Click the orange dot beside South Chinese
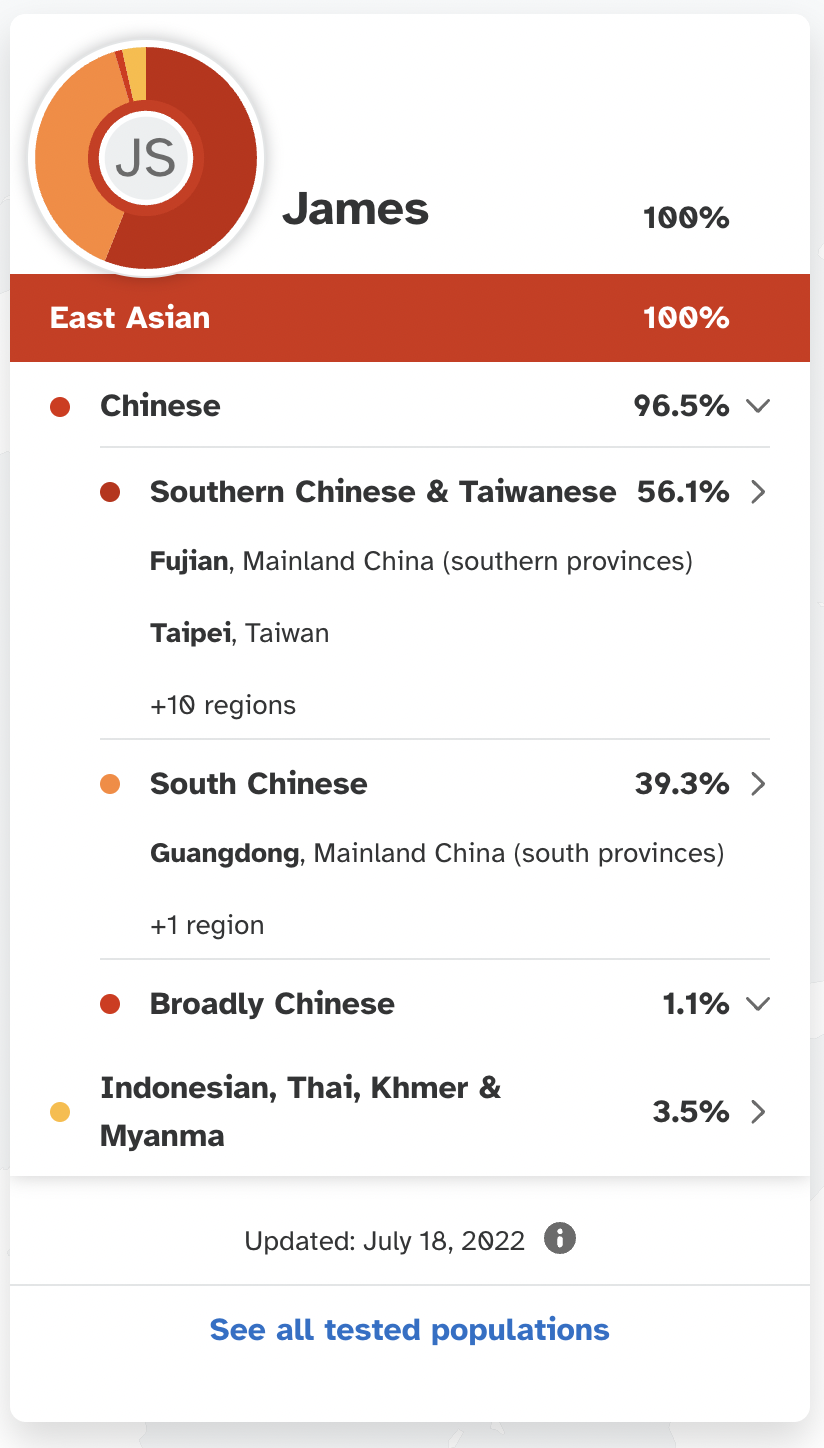This screenshot has width=824, height=1448. pyautogui.click(x=110, y=784)
